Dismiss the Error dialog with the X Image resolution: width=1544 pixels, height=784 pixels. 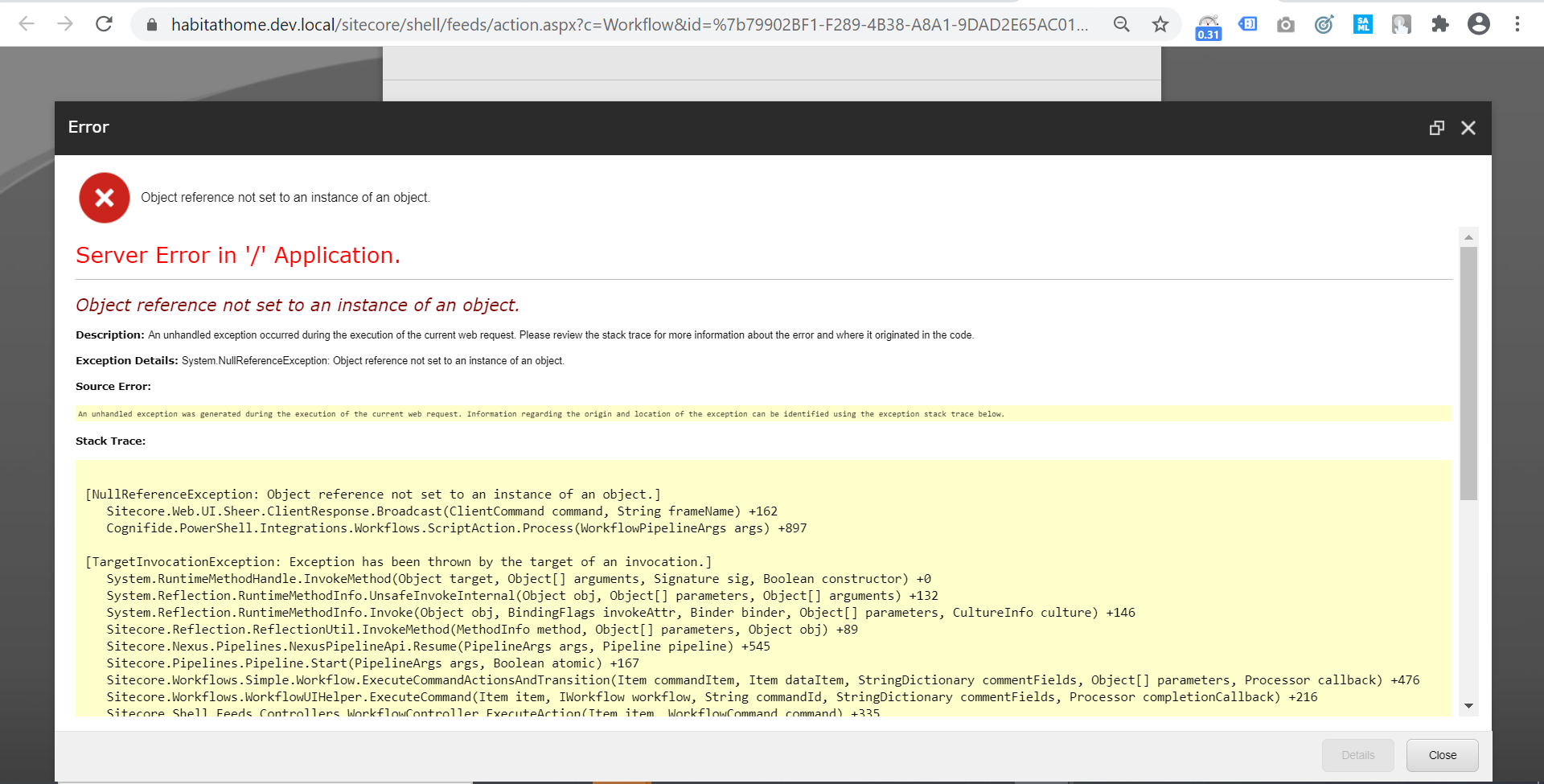pyautogui.click(x=1468, y=127)
